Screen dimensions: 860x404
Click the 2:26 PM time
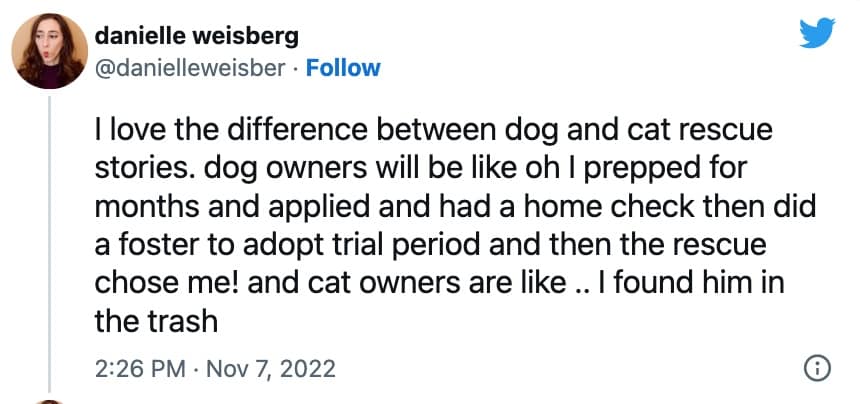[139, 369]
